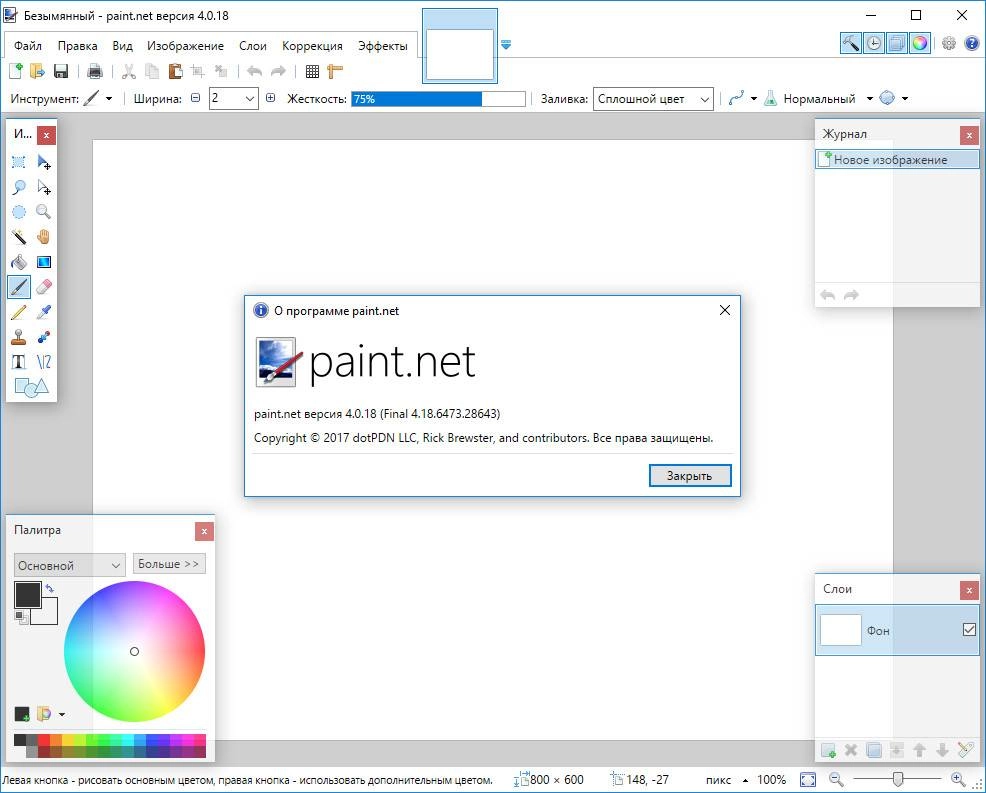Click the Save diskette toolbar icon
Screen dimensions: 986x793
coord(61,71)
